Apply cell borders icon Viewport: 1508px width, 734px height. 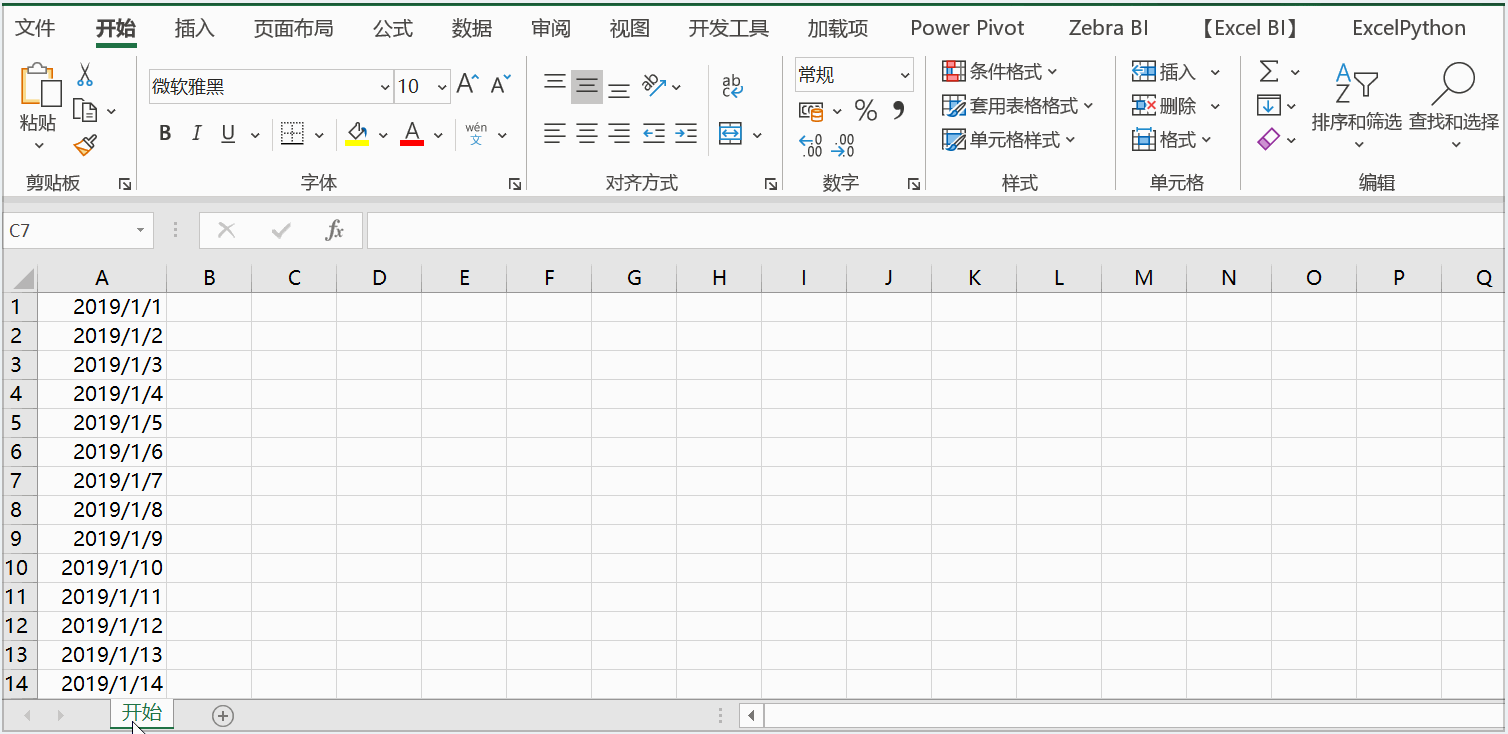(292, 133)
